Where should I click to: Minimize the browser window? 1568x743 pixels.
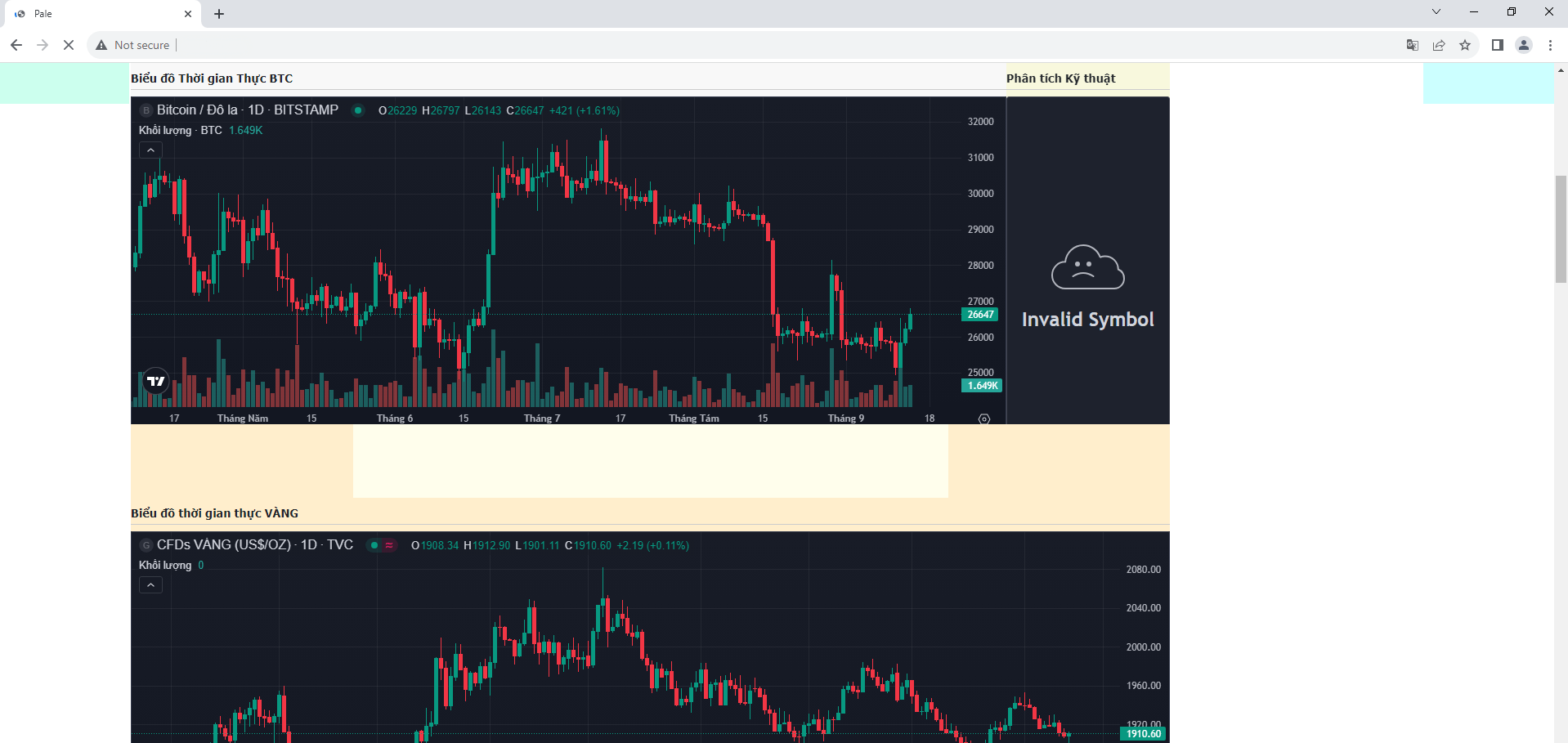pos(1474,11)
